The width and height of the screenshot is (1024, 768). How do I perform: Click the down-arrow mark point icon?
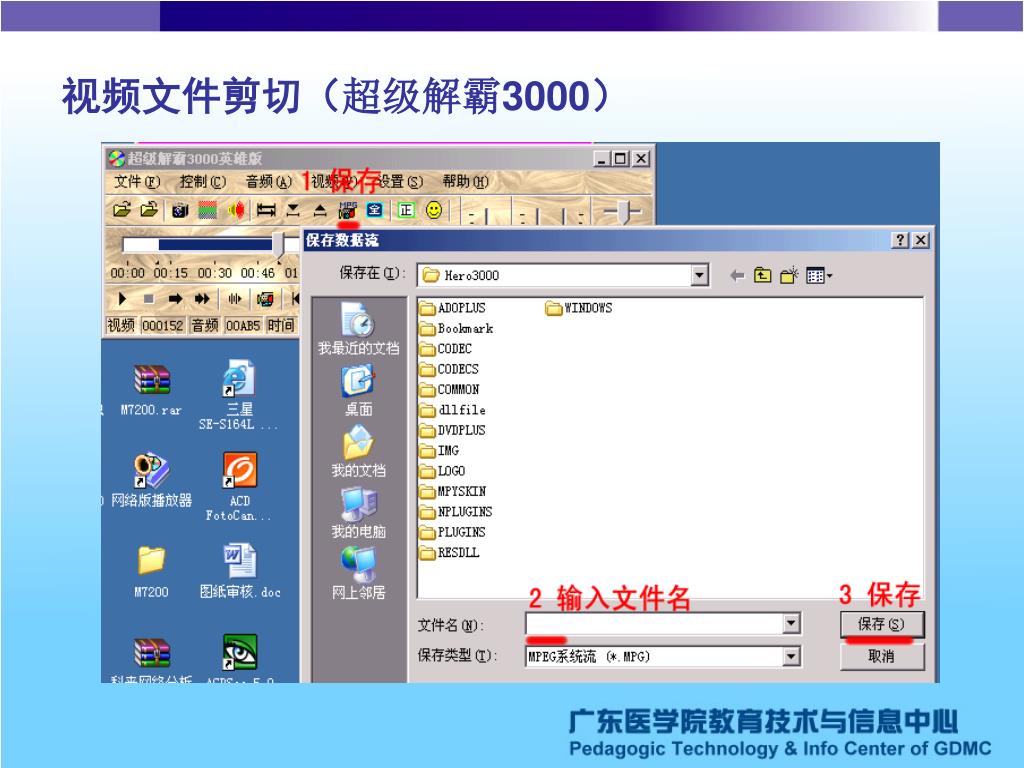point(293,210)
